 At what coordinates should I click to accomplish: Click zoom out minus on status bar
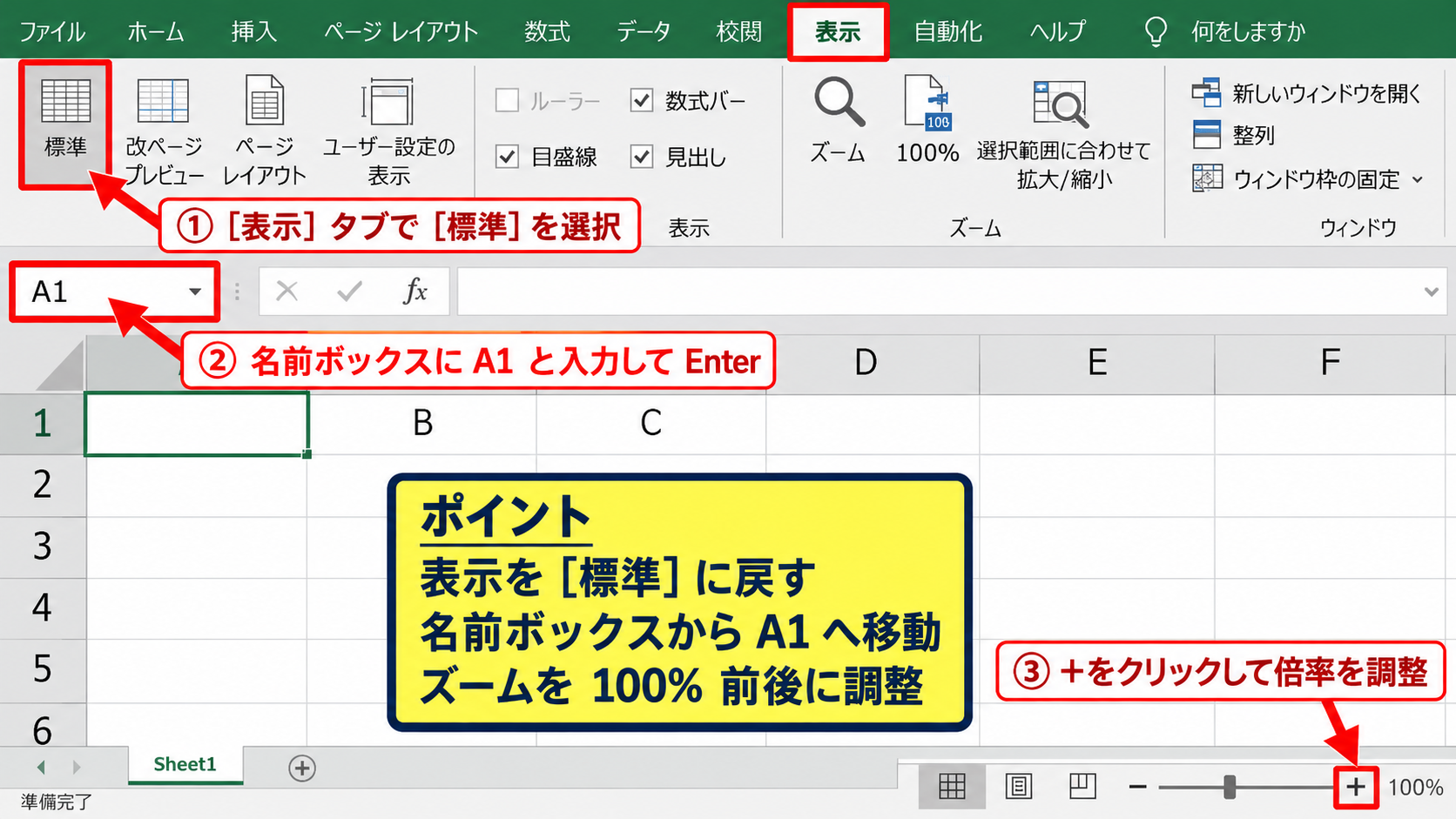(x=1137, y=787)
